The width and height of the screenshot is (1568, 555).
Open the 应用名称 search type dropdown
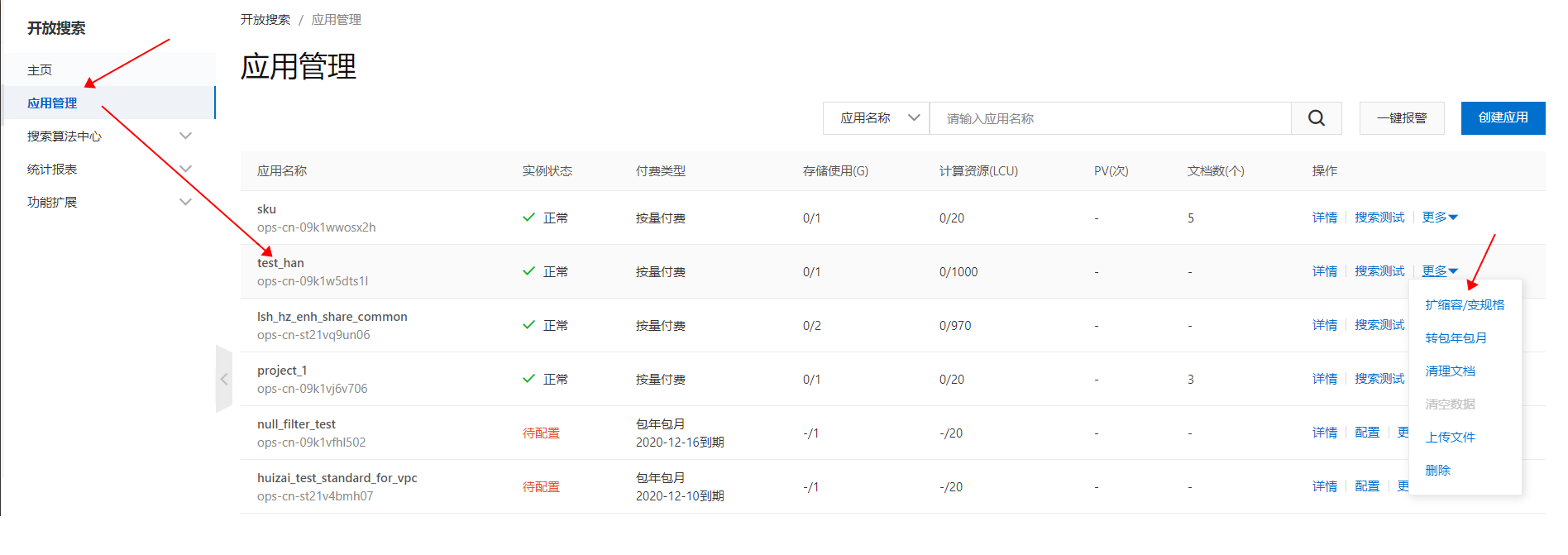click(x=877, y=118)
